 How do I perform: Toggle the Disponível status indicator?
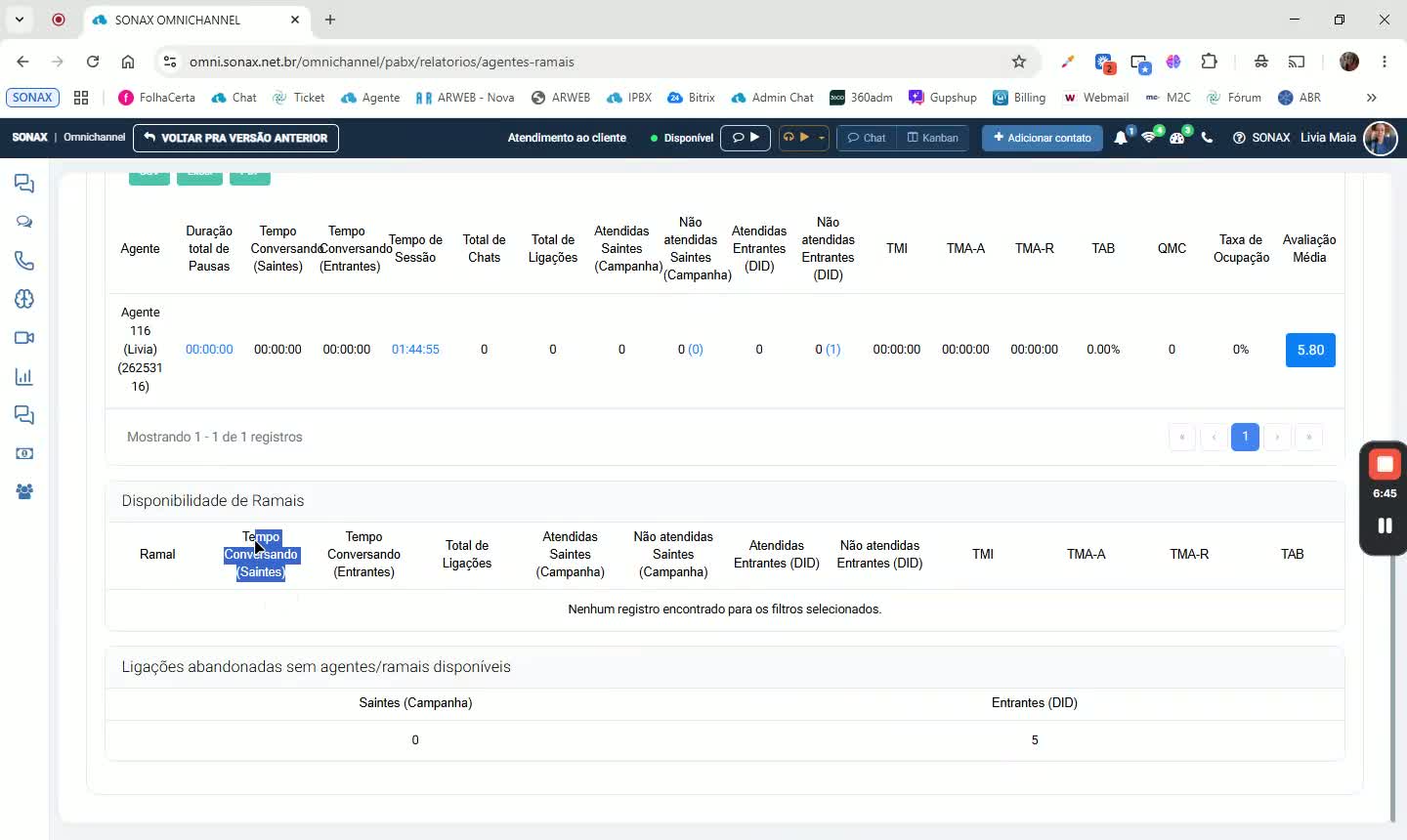pos(682,138)
